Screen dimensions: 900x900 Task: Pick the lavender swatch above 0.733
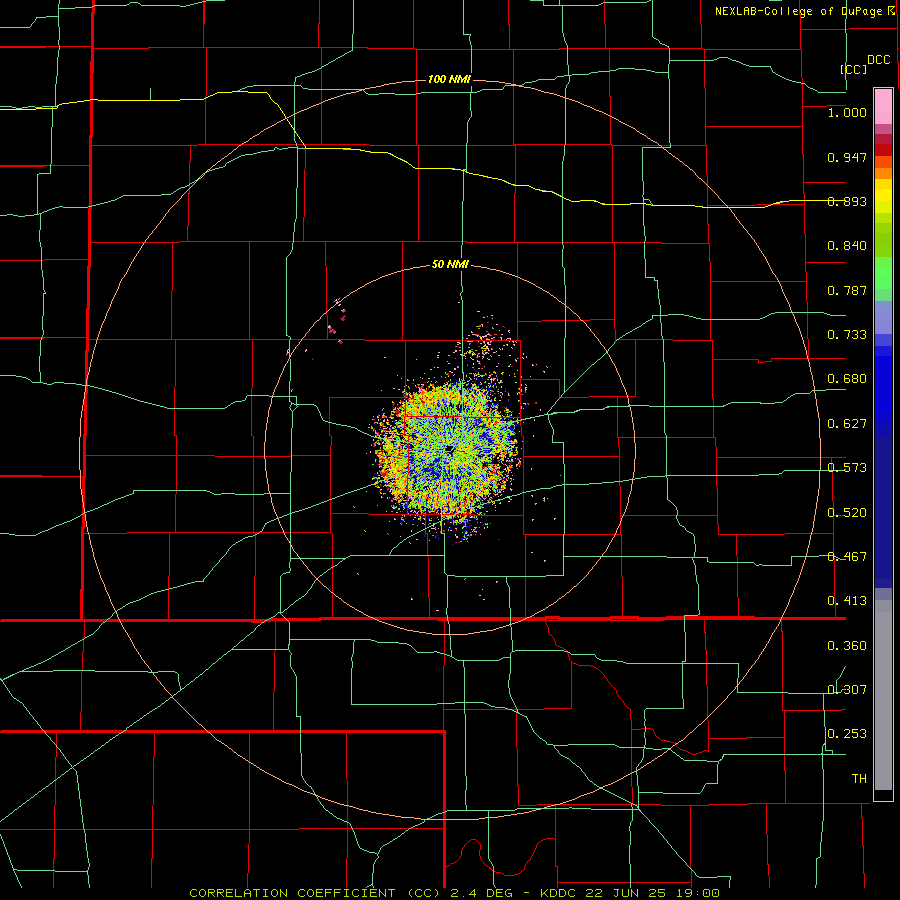pos(883,317)
